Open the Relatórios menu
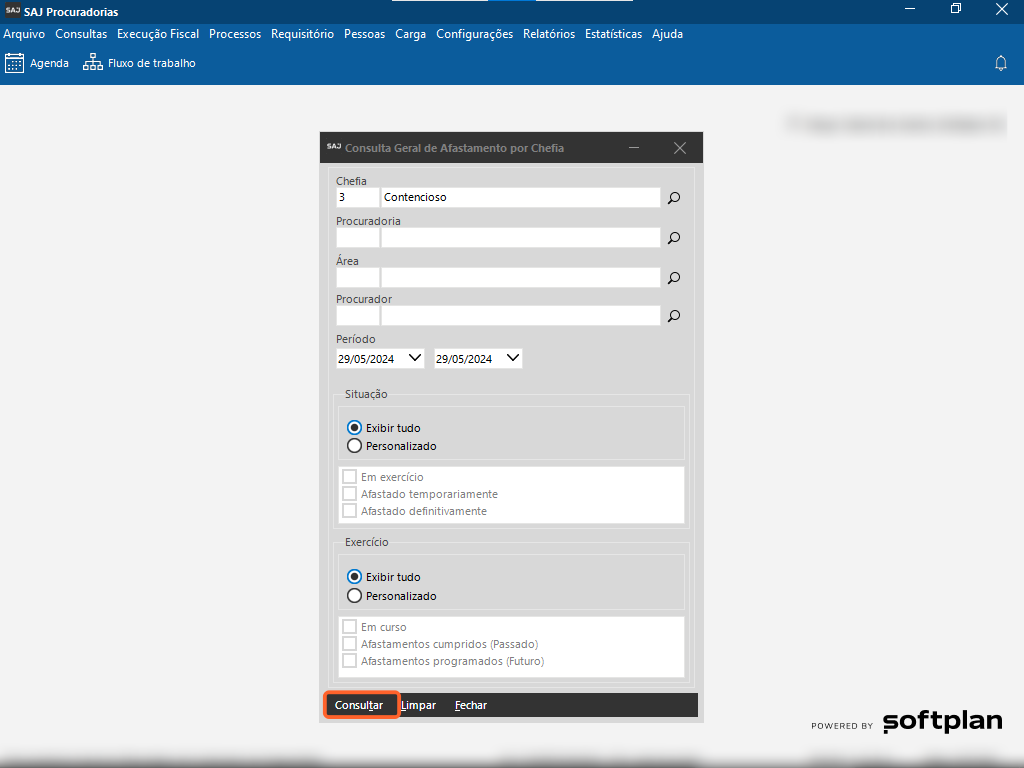The image size is (1024, 768). point(548,34)
